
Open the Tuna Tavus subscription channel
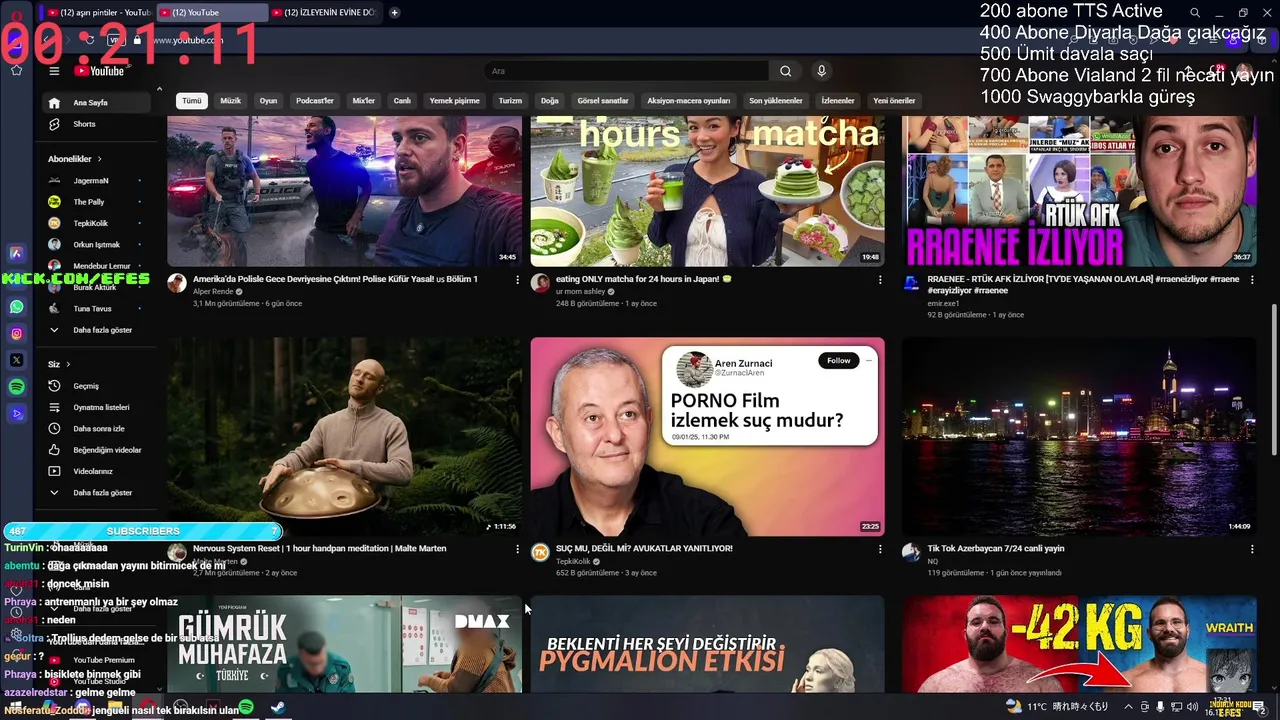tap(98, 309)
